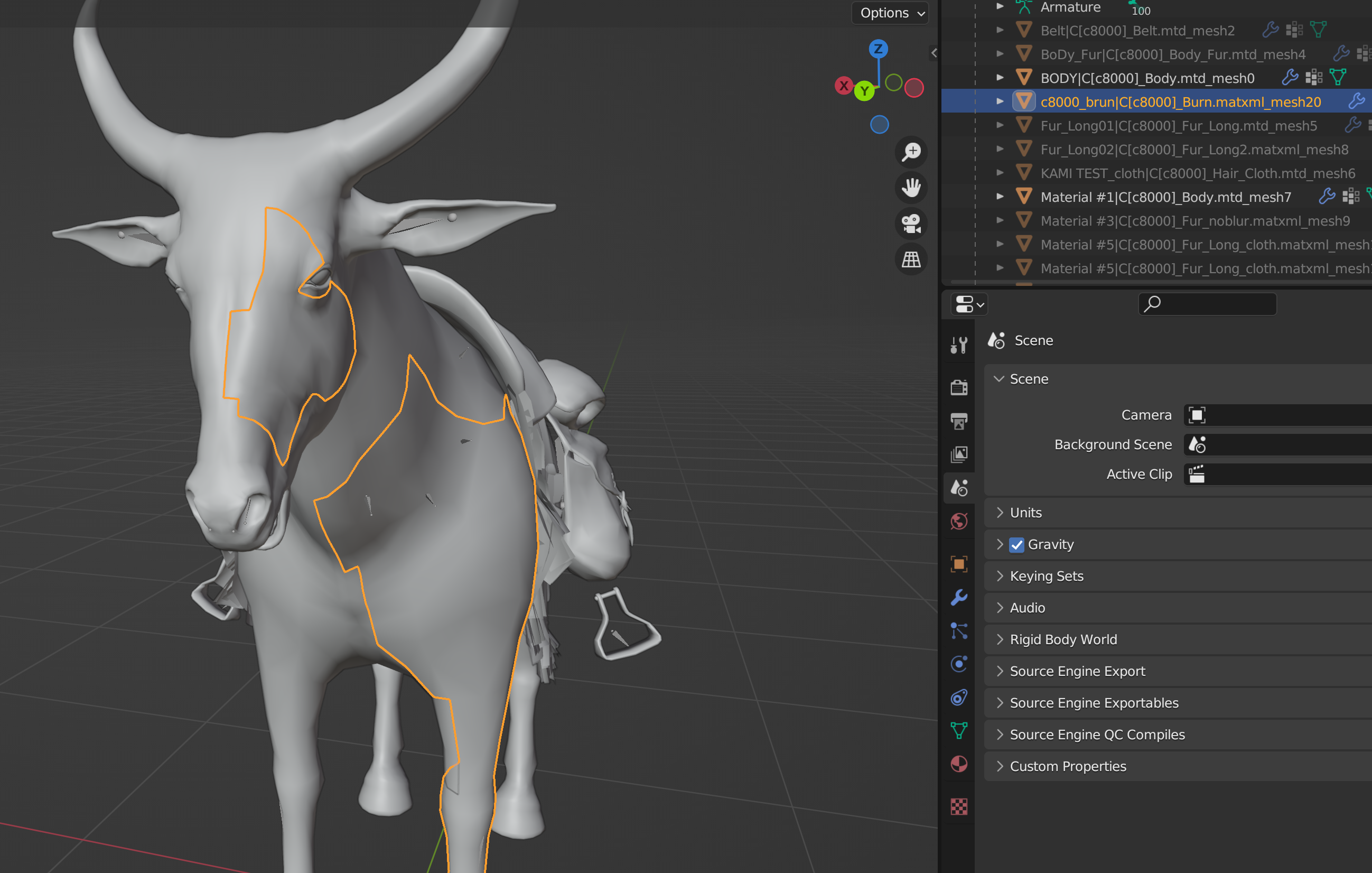The image size is (1372, 873).
Task: Toggle the camera view icon
Action: click(x=911, y=224)
